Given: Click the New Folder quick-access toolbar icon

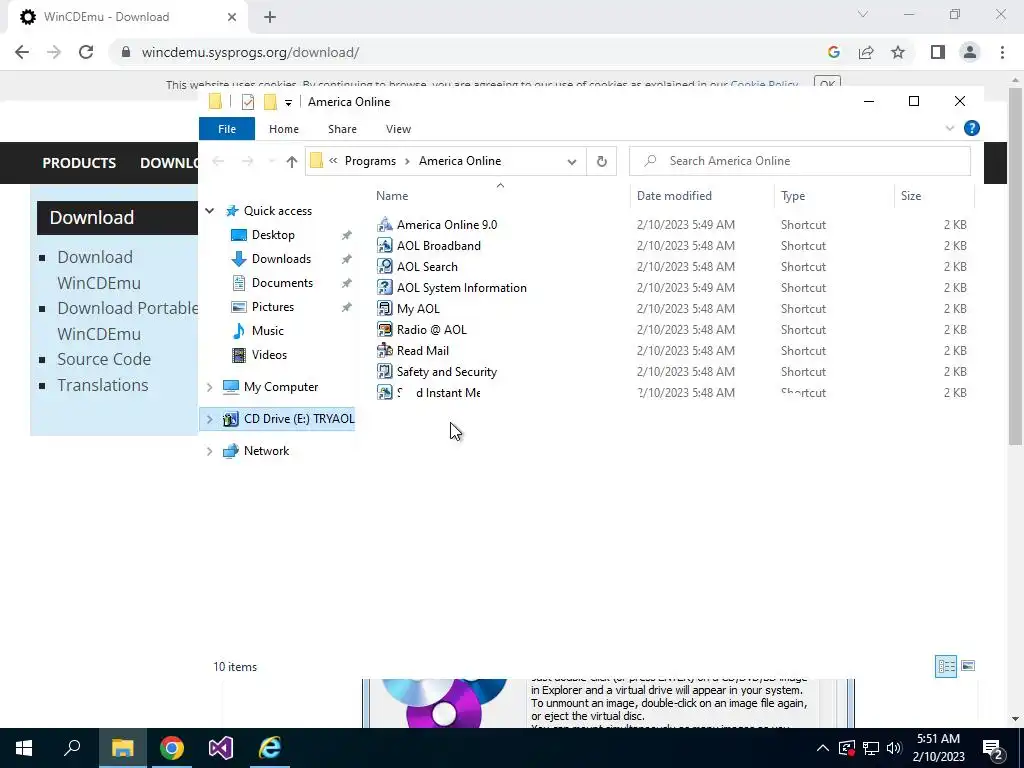Looking at the screenshot, I should click(270, 102).
